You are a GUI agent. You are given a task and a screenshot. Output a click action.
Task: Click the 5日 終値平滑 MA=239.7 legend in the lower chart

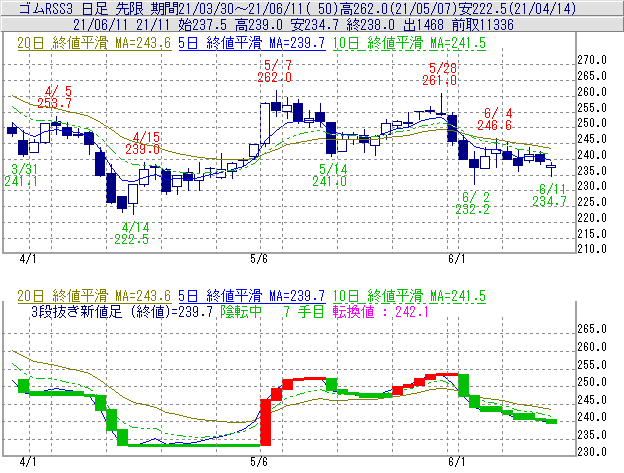coord(252,296)
